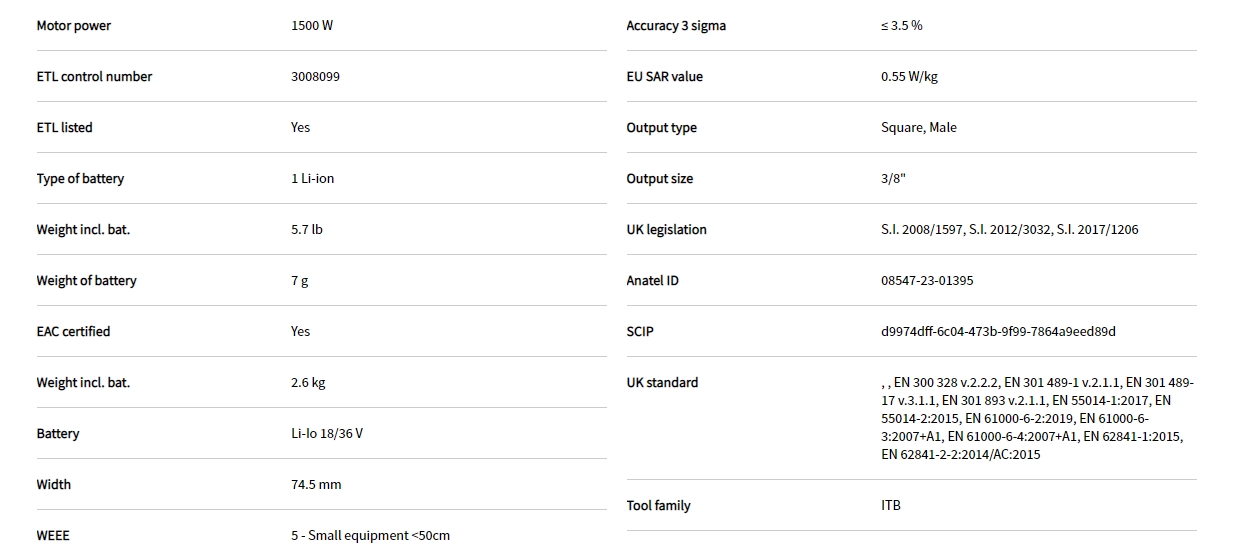Click the Anatel ID 08547-23-01395

click(x=927, y=281)
